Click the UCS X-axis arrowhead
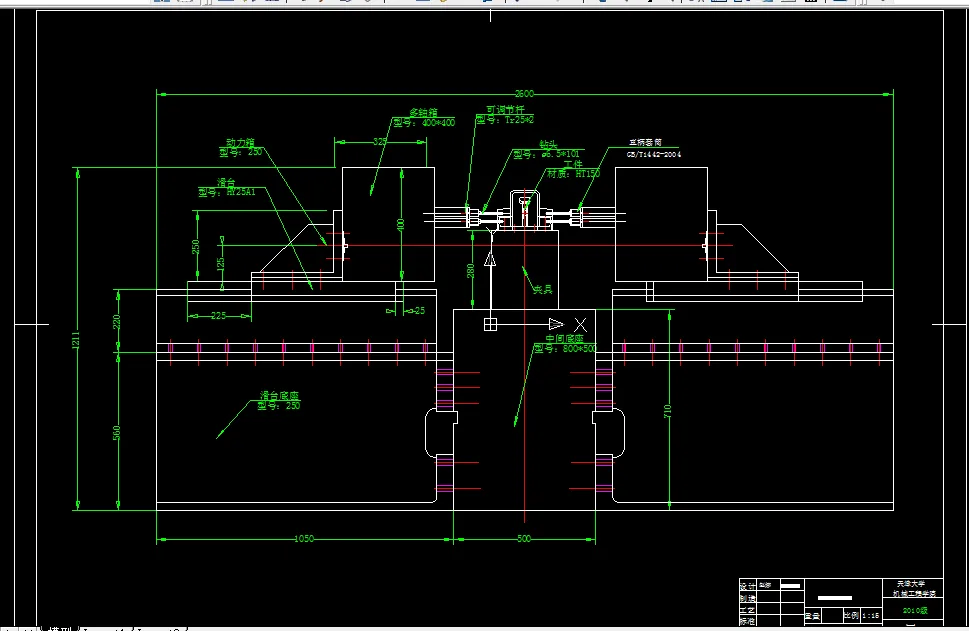 (556, 324)
